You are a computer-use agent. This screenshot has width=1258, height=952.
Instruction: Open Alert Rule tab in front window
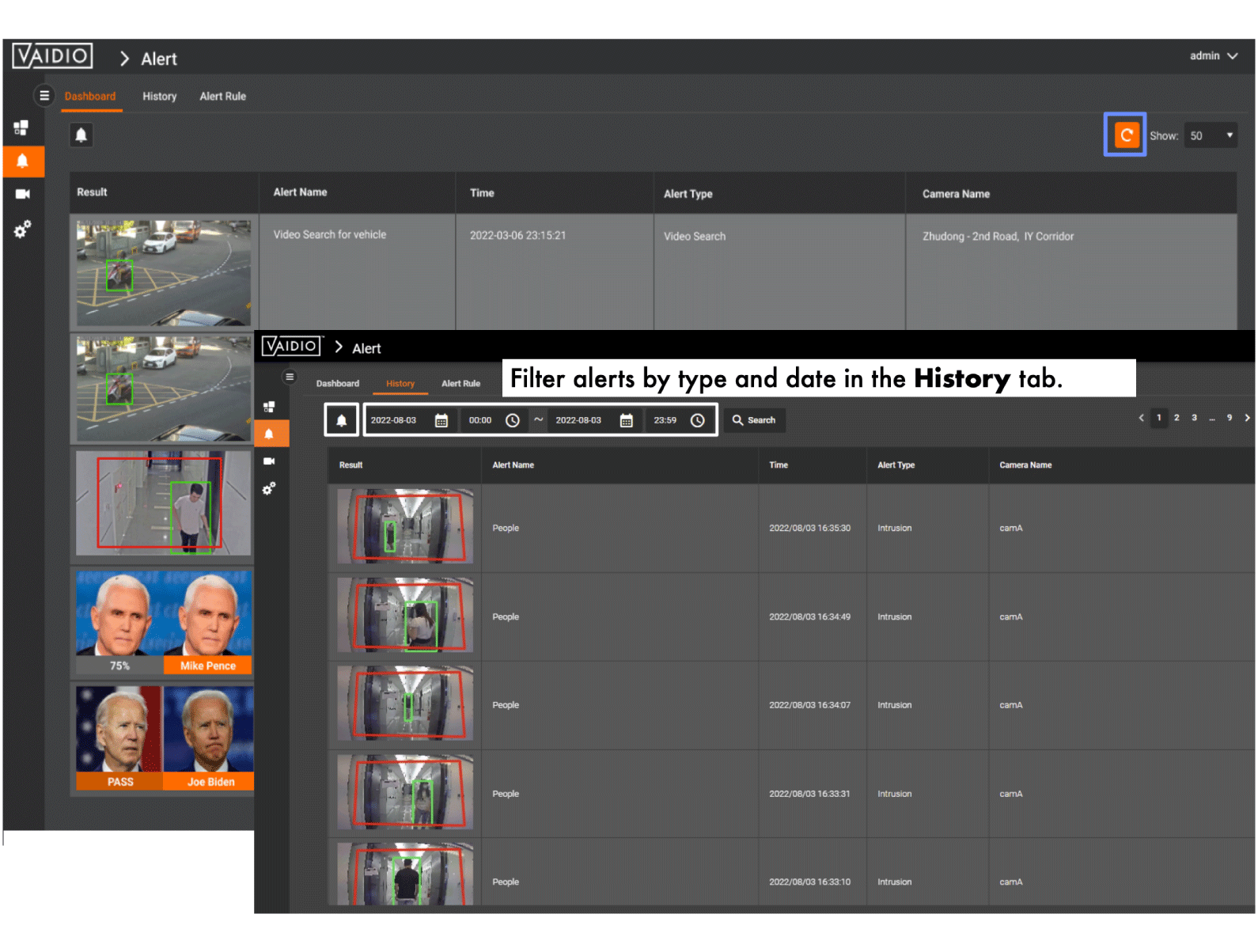[461, 384]
